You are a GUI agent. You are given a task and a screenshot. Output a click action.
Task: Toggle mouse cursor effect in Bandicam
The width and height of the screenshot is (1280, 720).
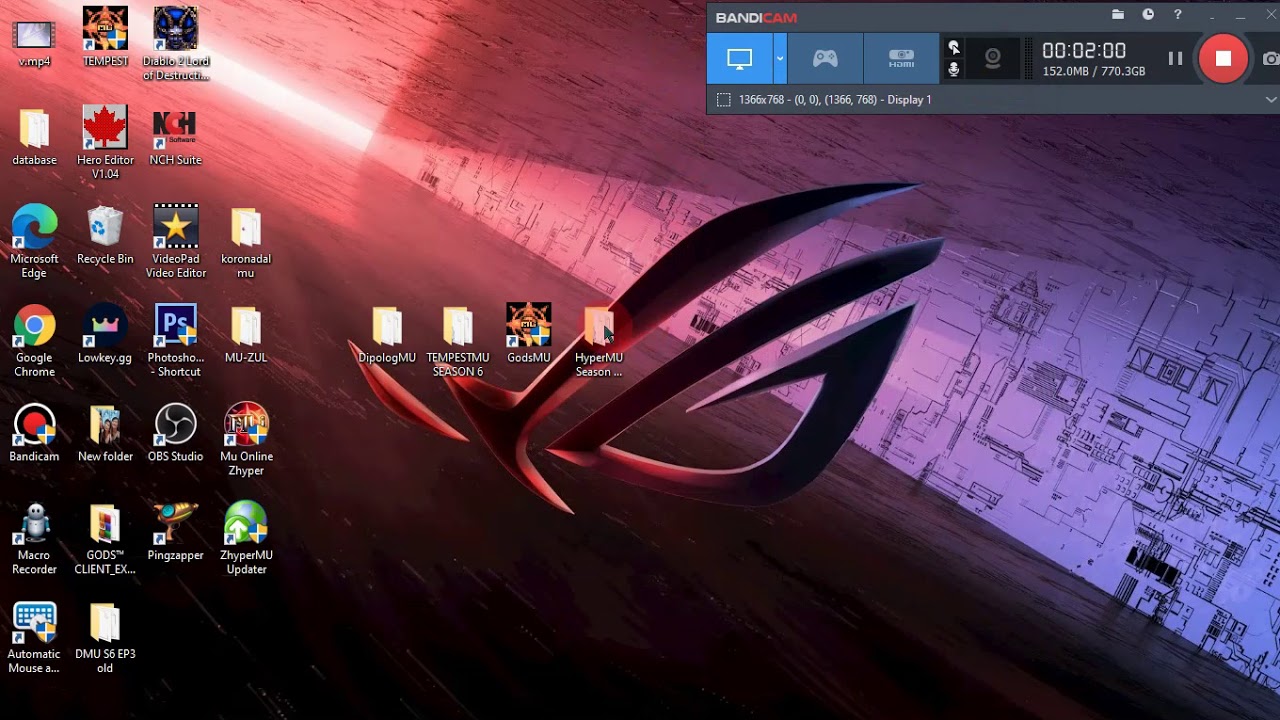click(954, 48)
